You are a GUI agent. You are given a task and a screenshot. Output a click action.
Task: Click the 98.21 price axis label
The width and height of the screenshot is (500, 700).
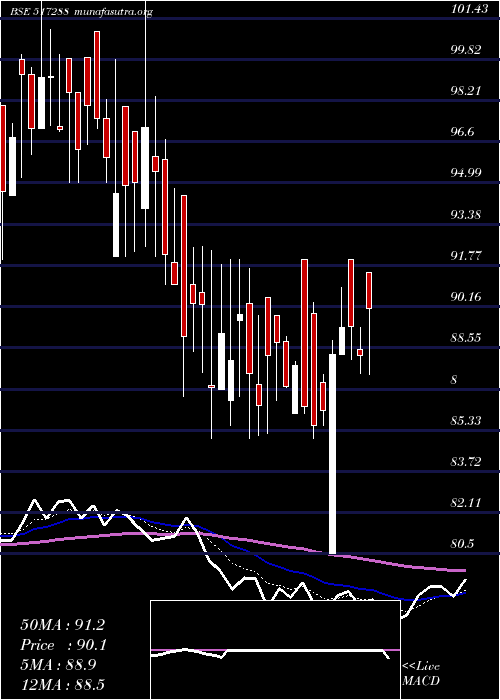[x=468, y=91]
